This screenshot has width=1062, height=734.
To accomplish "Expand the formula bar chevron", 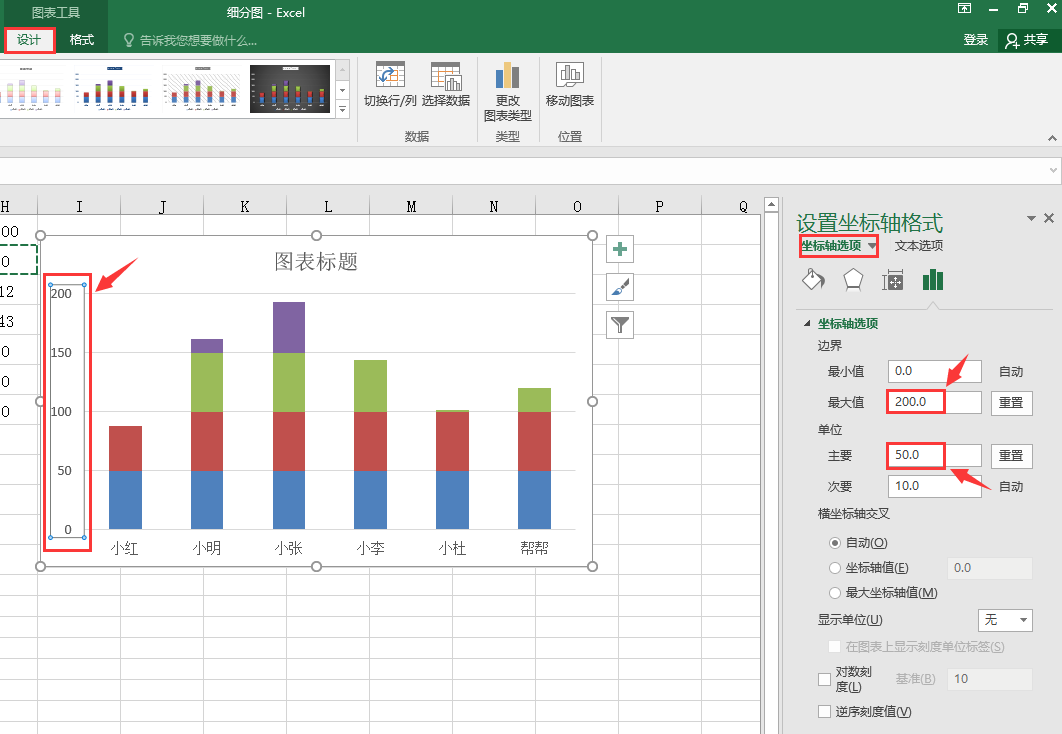I will [1053, 171].
